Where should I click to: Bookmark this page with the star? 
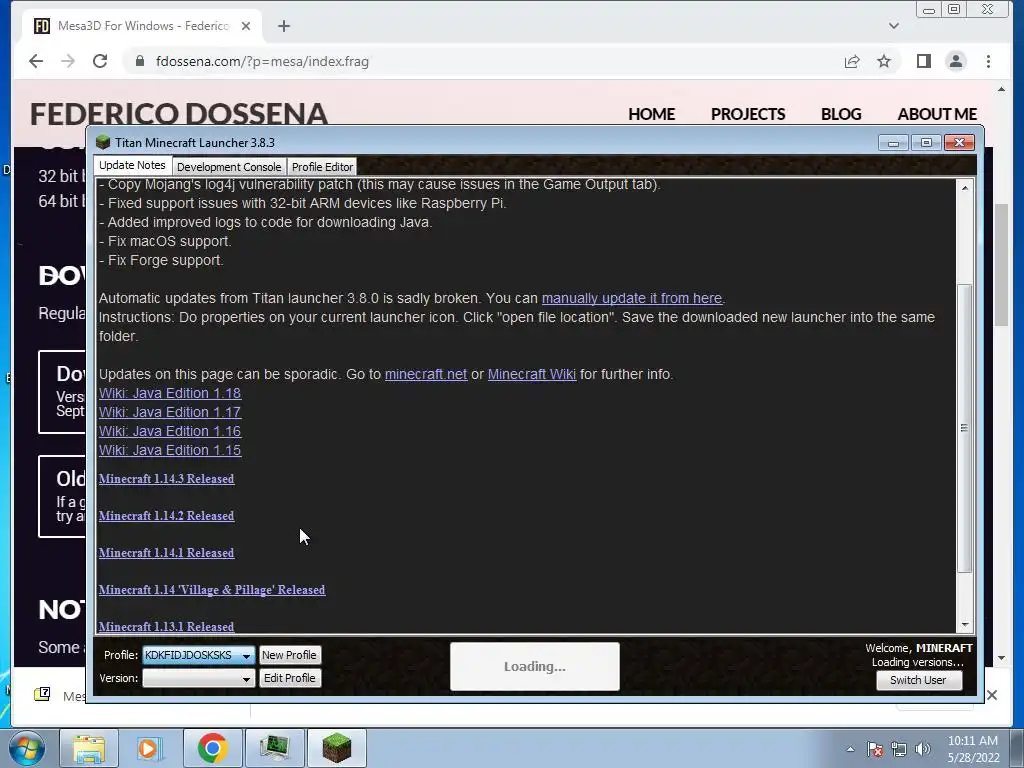[x=884, y=61]
